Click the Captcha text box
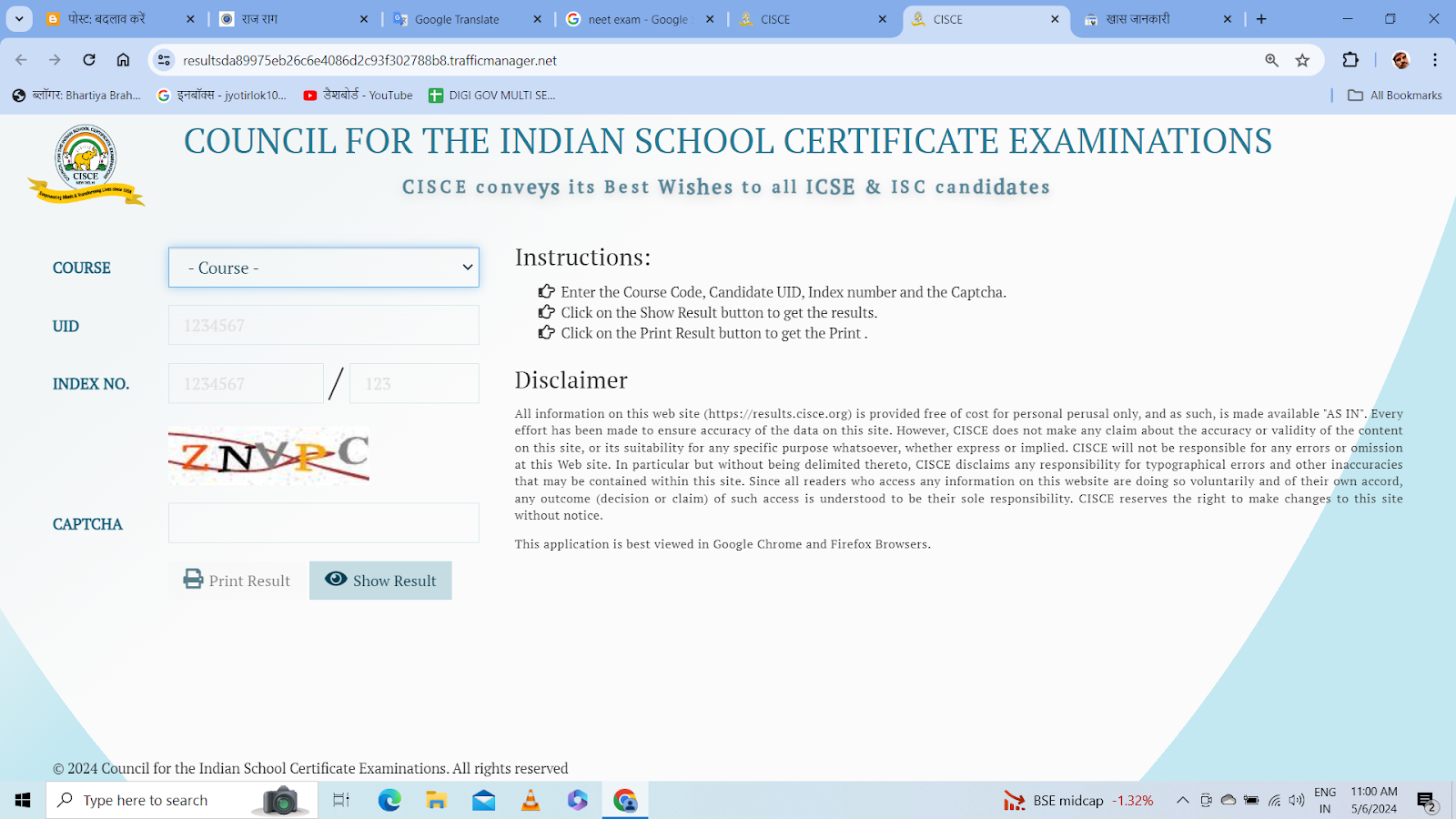The height and width of the screenshot is (819, 1456). click(x=323, y=523)
